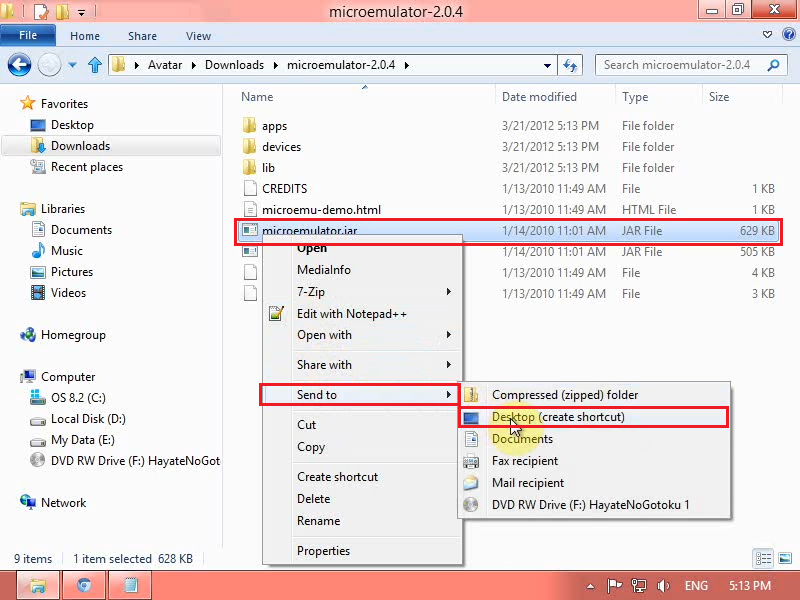The width and height of the screenshot is (800, 600).
Task: Choose Edit with Notepad++
Action: pyautogui.click(x=352, y=314)
